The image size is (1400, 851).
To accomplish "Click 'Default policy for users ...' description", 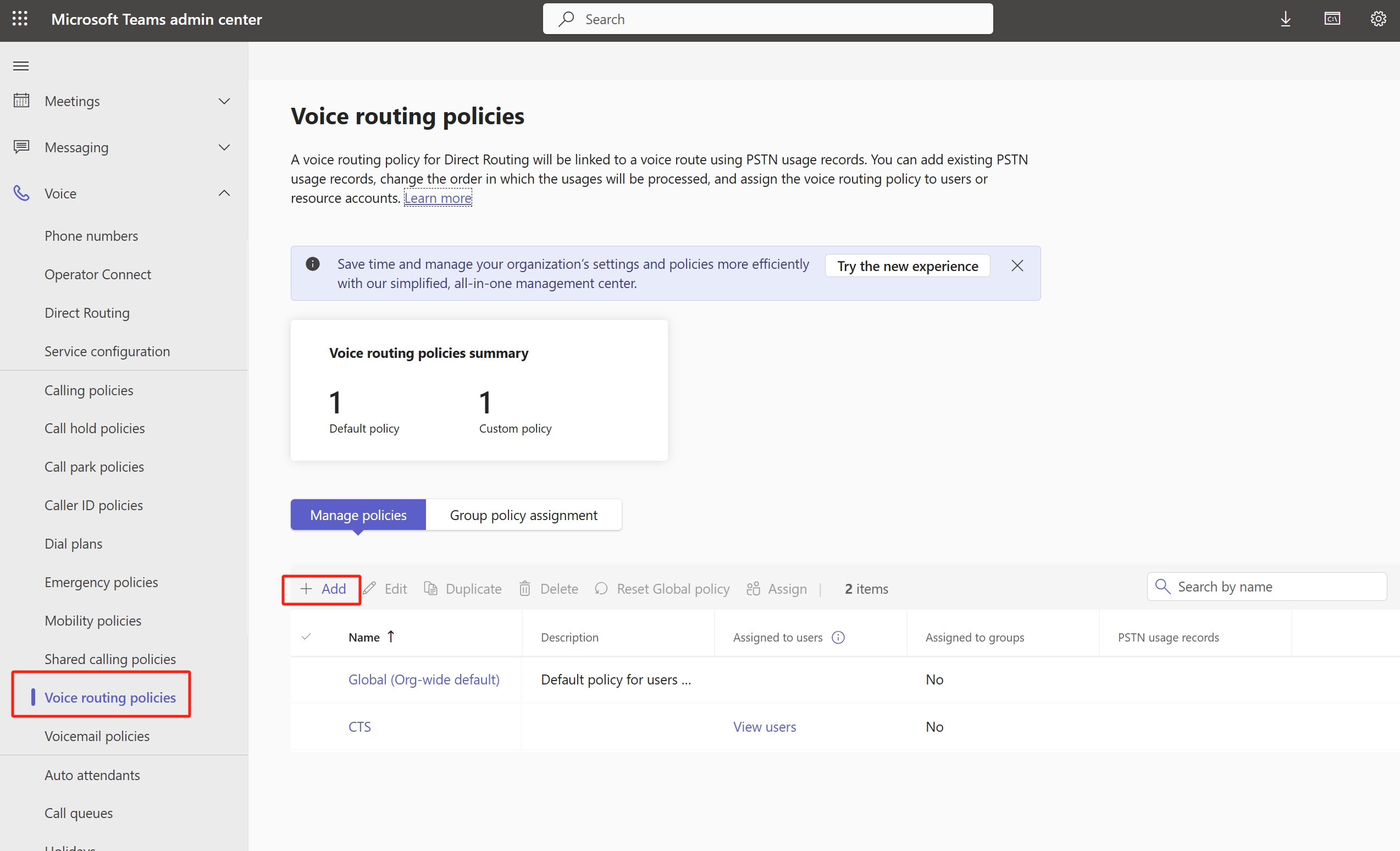I will click(616, 679).
